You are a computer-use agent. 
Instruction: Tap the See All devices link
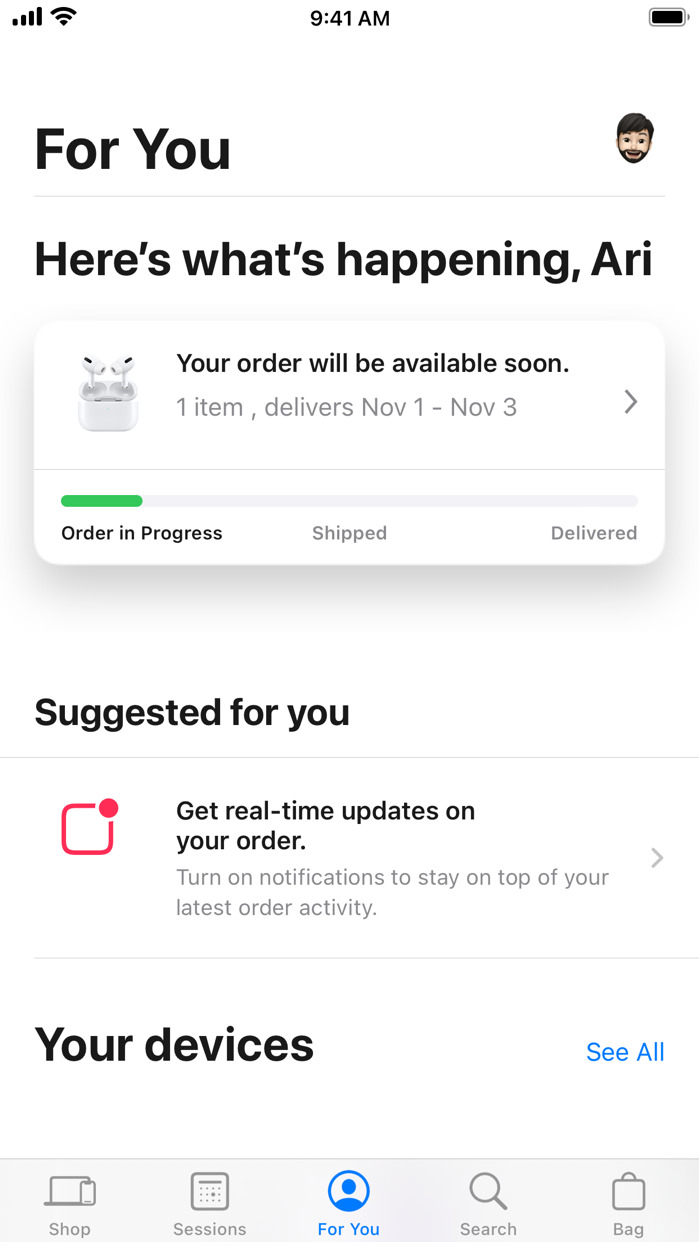pos(625,1052)
